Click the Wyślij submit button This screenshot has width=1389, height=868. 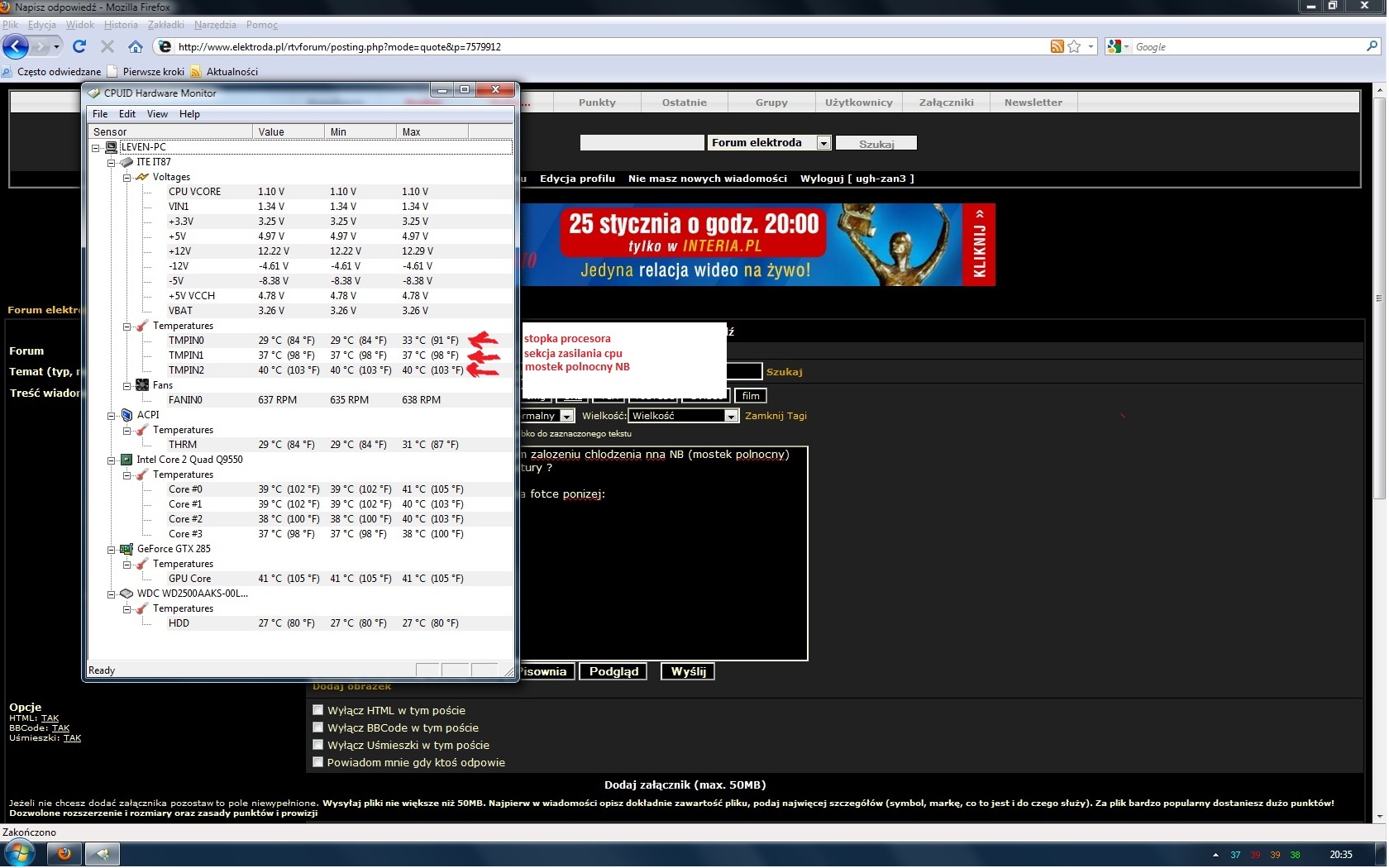pyautogui.click(x=688, y=671)
